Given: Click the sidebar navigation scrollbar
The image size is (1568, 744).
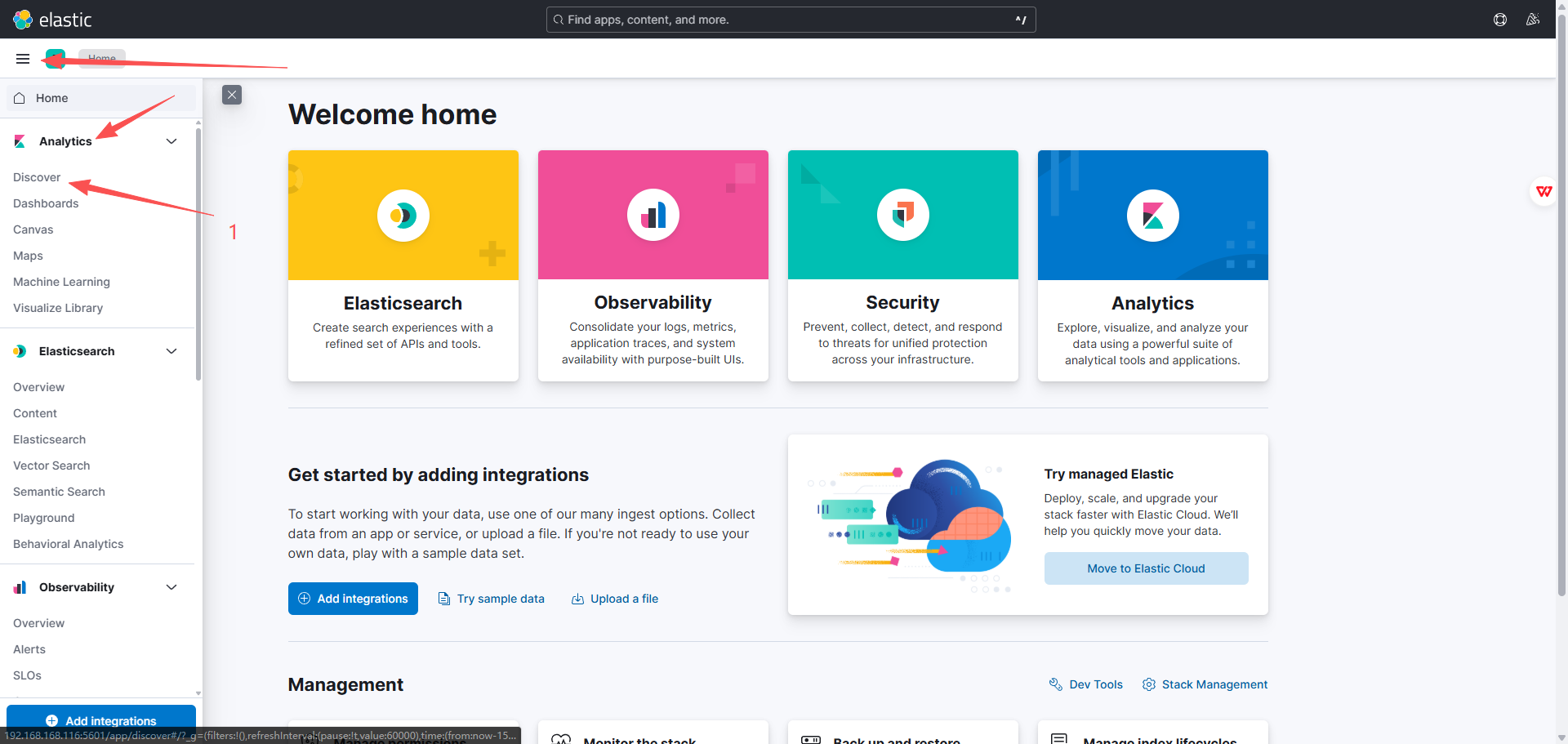Looking at the screenshot, I should (x=198, y=253).
